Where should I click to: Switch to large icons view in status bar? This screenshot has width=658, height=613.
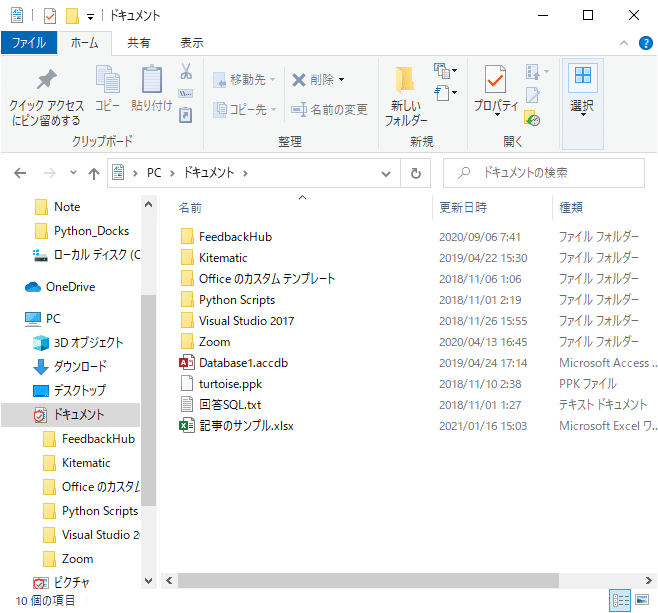coord(642,600)
